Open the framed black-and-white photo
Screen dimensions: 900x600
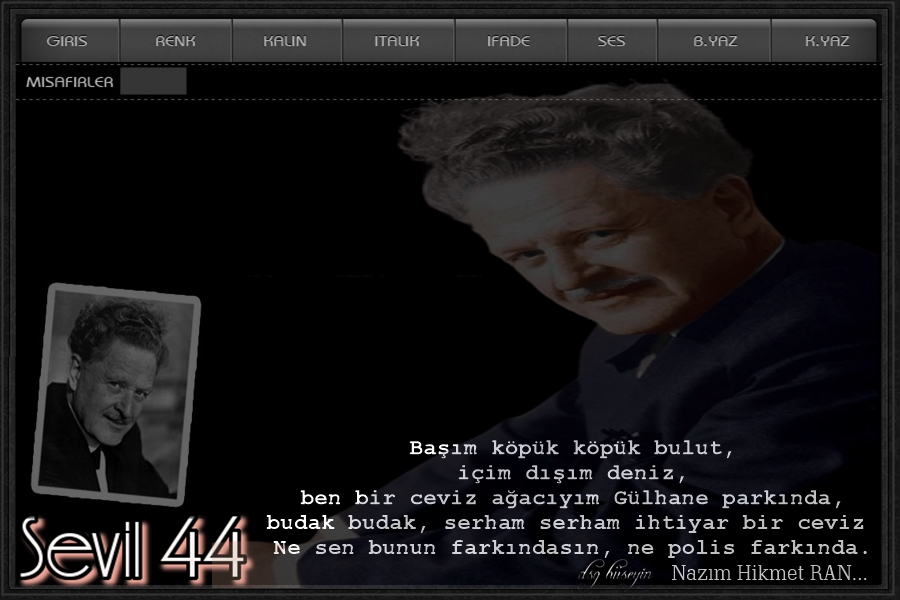(116, 394)
